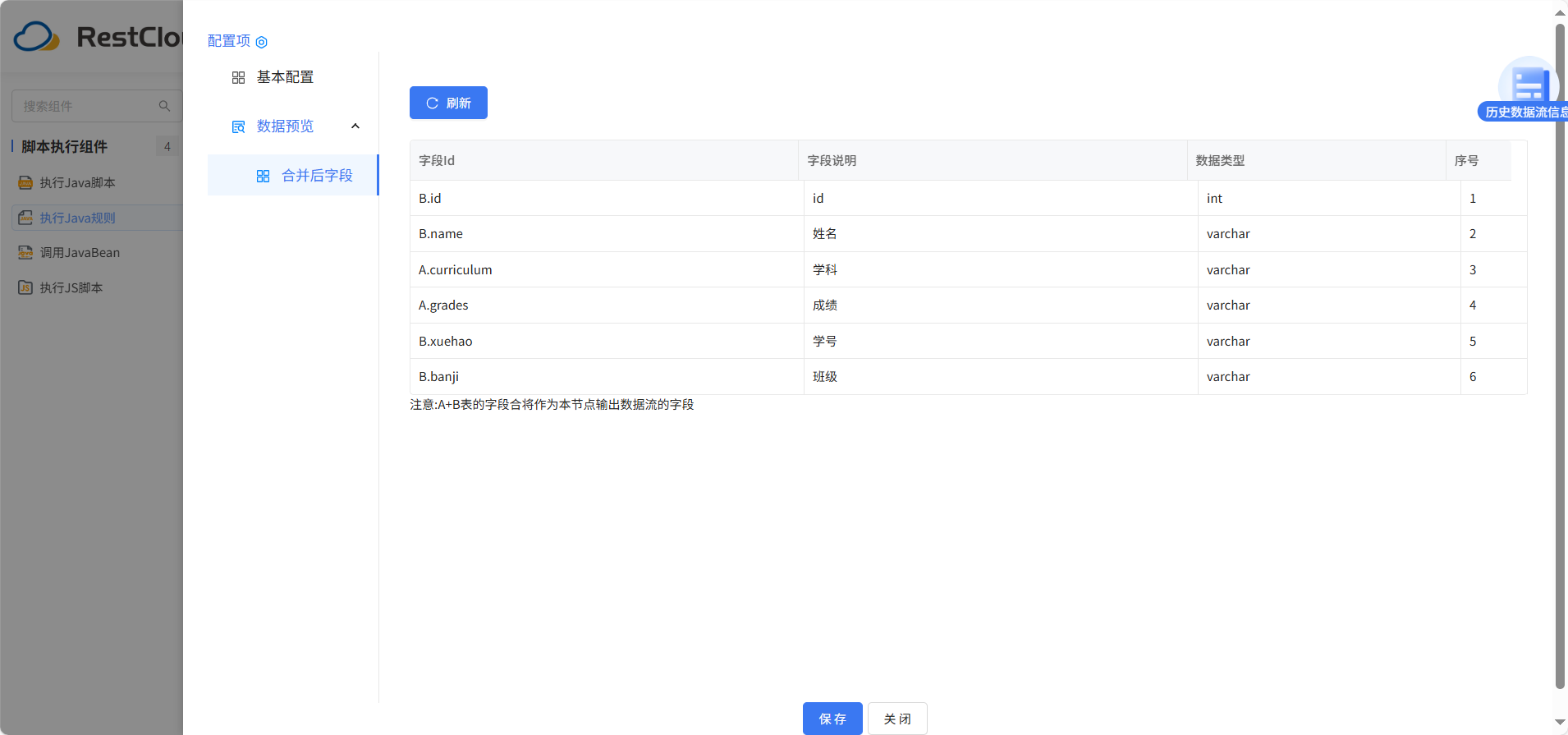The height and width of the screenshot is (735, 1568).
Task: Click the component count badge 4
Action: point(167,146)
